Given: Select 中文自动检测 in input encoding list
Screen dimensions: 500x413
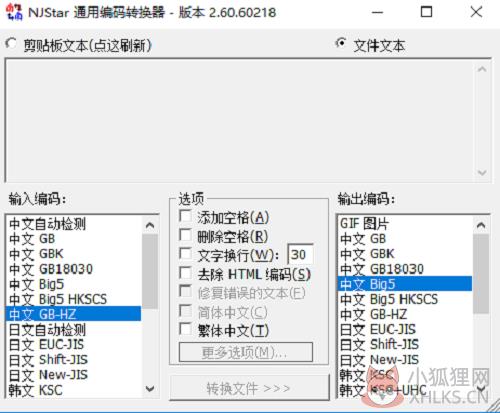Looking at the screenshot, I should pos(73,224).
